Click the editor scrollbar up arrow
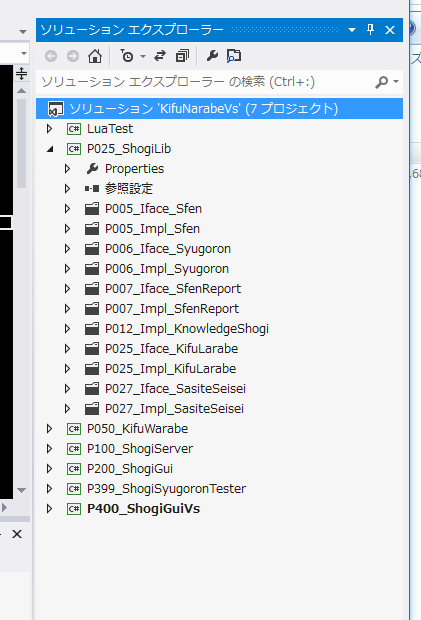This screenshot has height=620, width=421. tap(21, 91)
